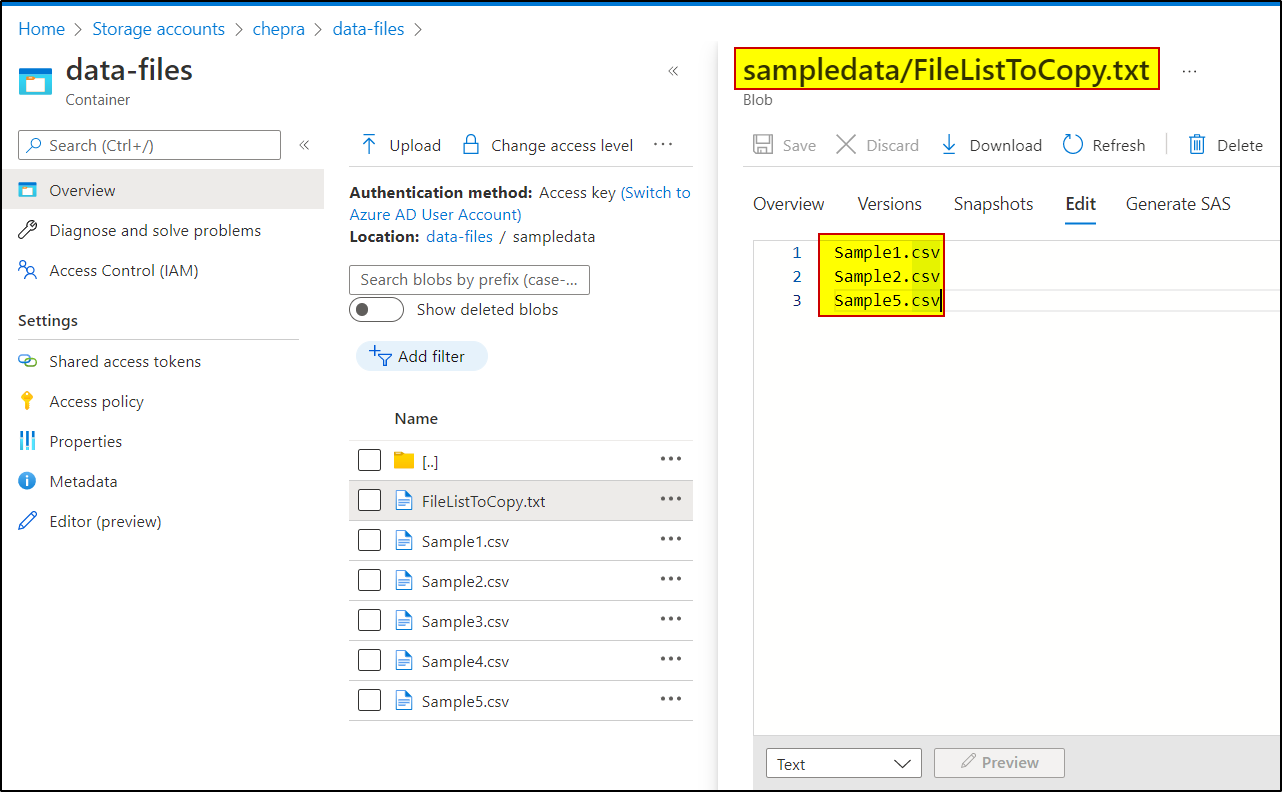Click the Editor (preview) pencil icon
The width and height of the screenshot is (1282, 792).
[x=28, y=521]
